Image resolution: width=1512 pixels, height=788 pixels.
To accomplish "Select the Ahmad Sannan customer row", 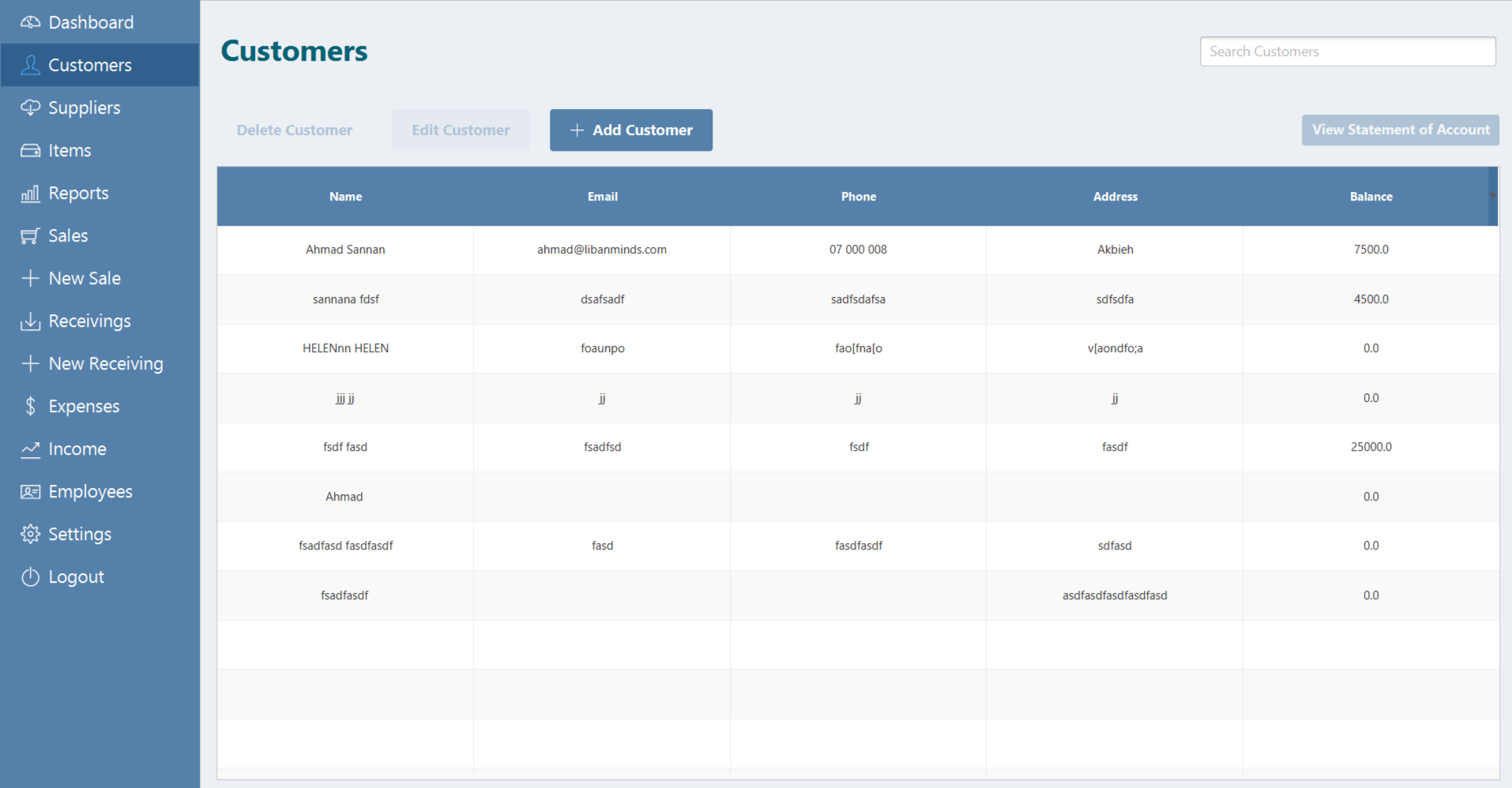I will tap(345, 250).
